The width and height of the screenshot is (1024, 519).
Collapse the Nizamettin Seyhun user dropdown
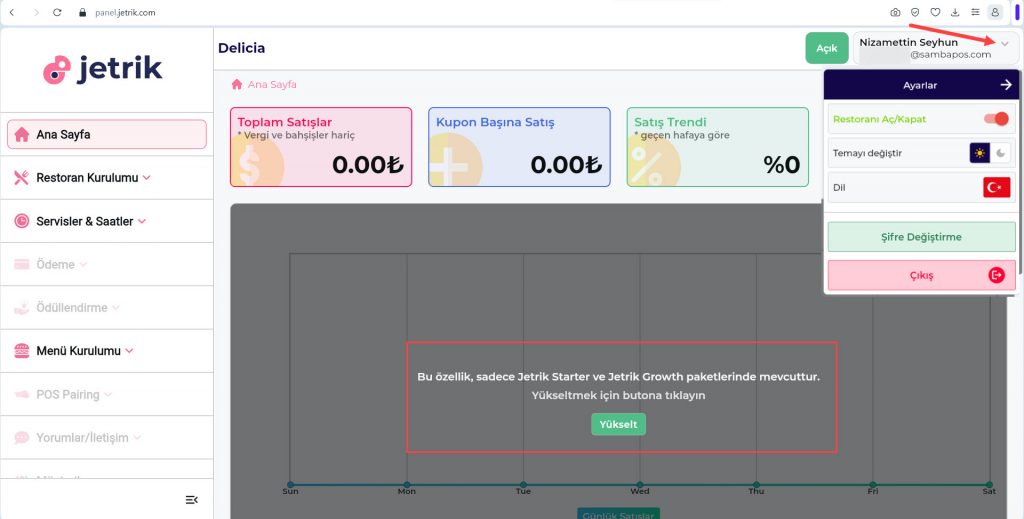pyautogui.click(x=1004, y=43)
